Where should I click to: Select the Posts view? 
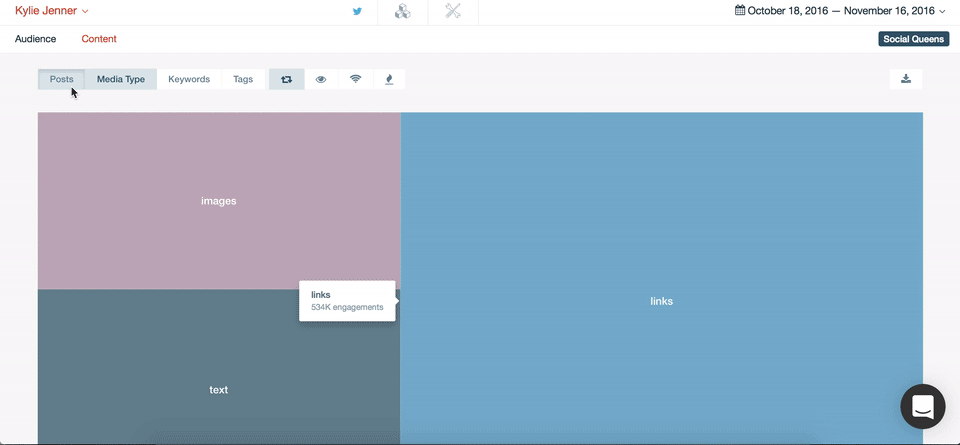point(61,79)
